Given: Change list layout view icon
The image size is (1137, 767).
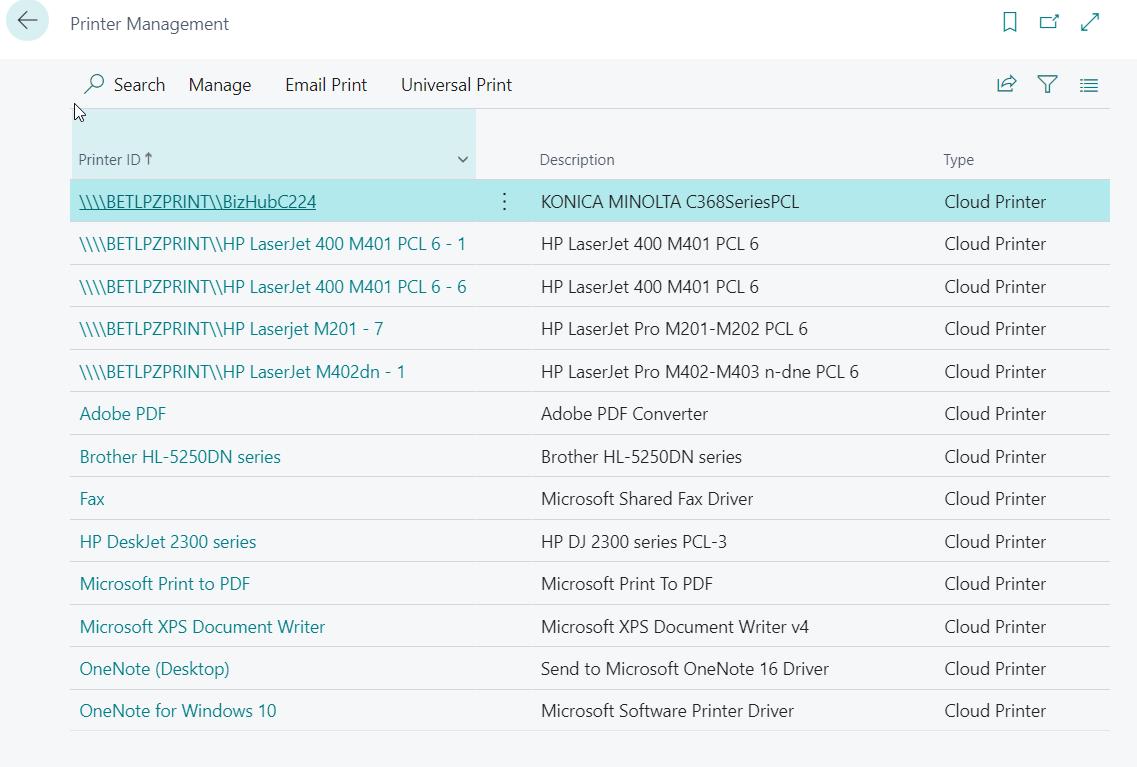Looking at the screenshot, I should [x=1088, y=86].
